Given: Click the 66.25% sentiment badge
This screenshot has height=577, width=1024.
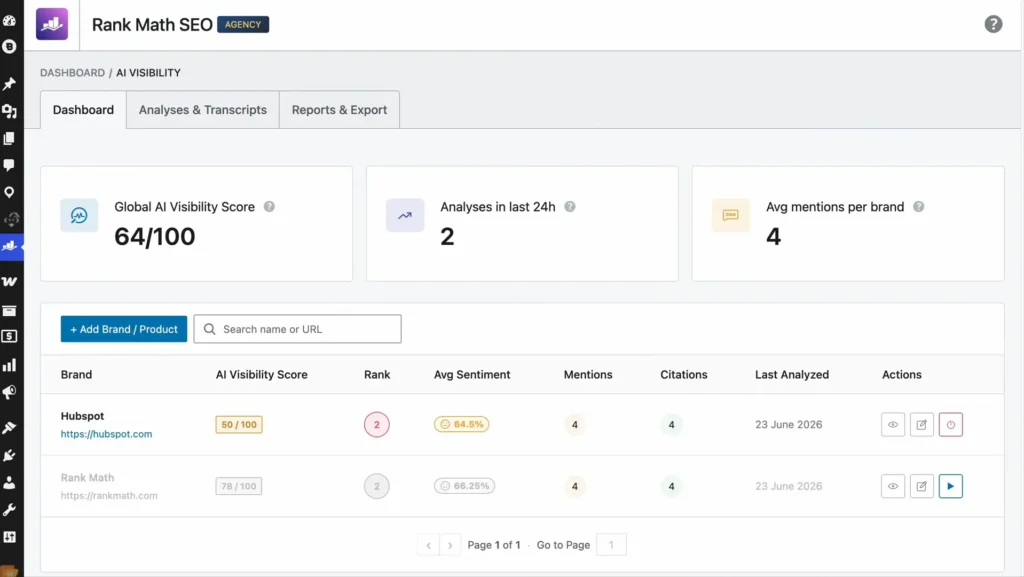Looking at the screenshot, I should [464, 486].
